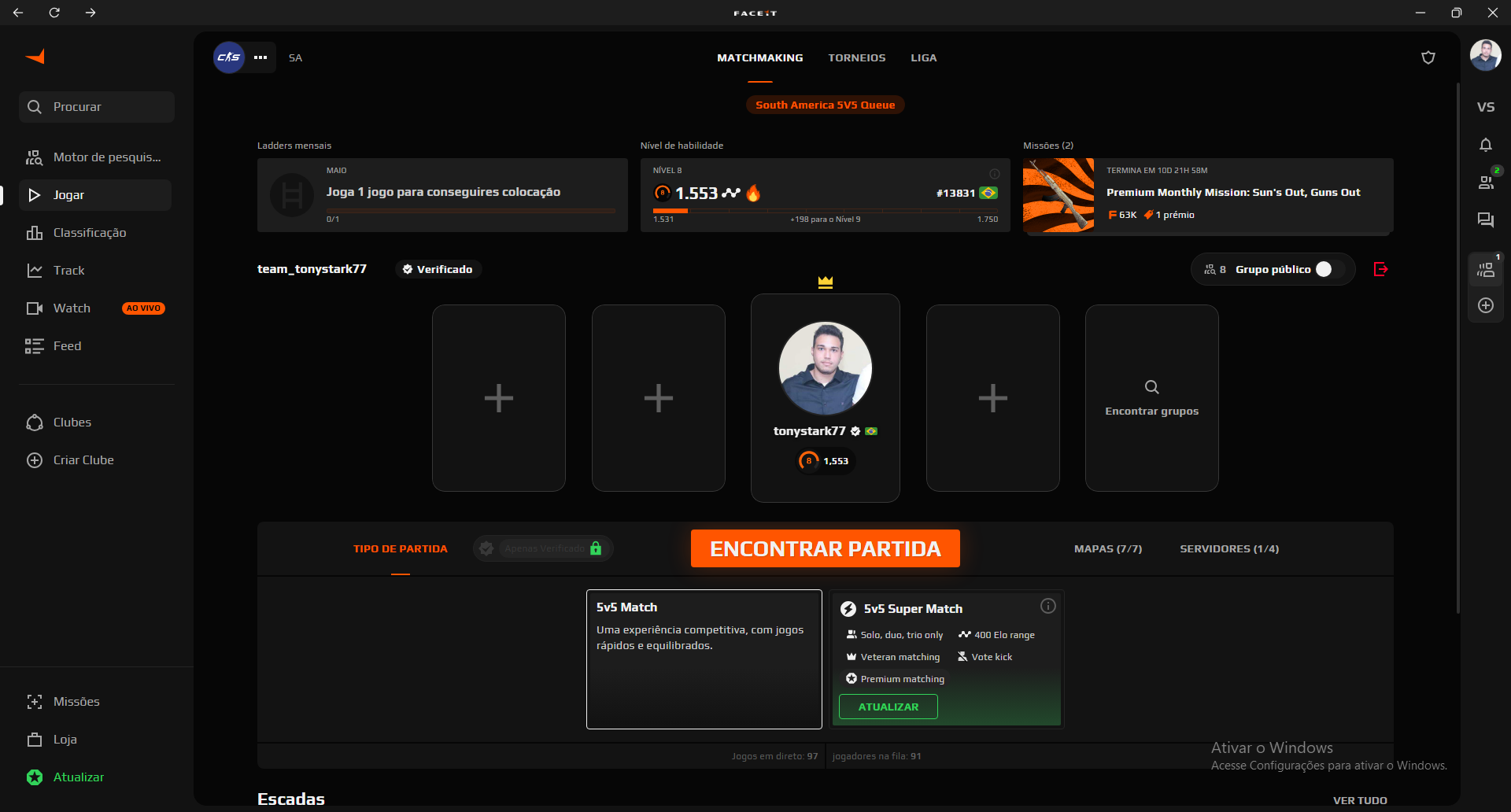Select Criar Clube in the sidebar
Image resolution: width=1511 pixels, height=812 pixels.
tap(95, 460)
